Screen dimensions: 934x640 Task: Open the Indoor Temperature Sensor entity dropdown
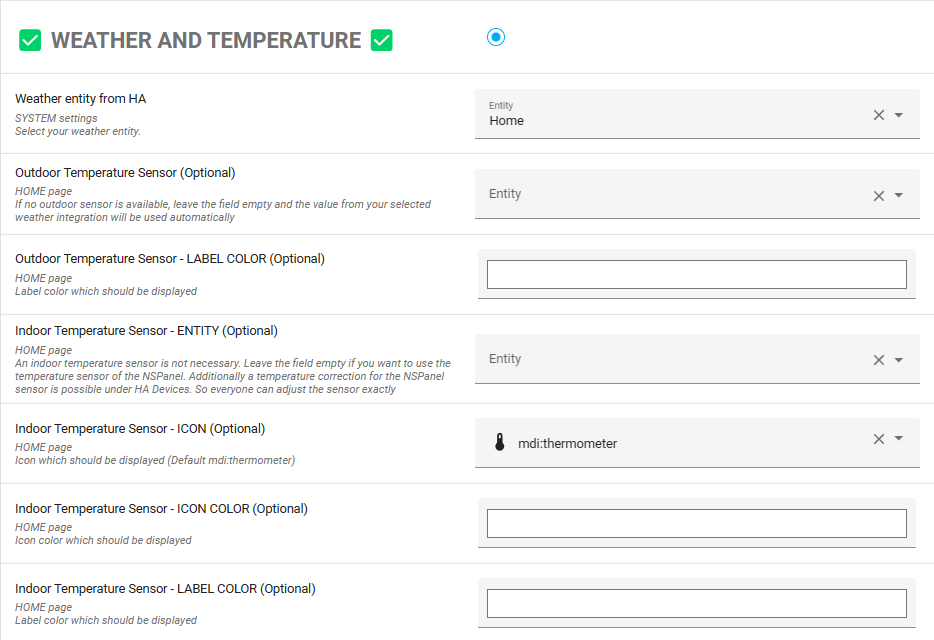click(899, 360)
